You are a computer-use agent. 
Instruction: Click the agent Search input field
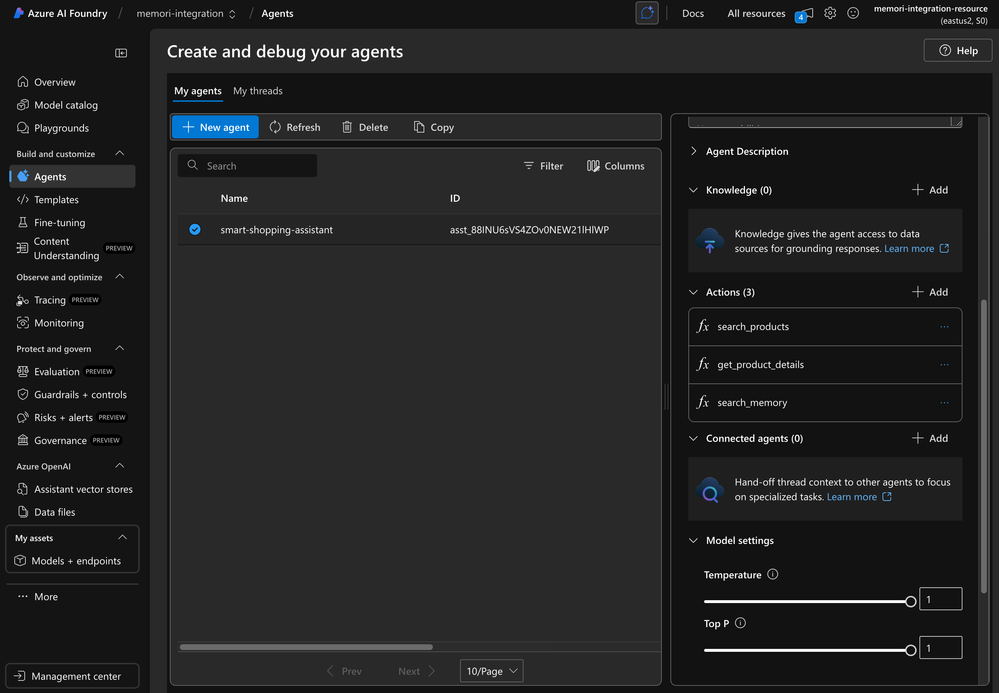pos(247,166)
